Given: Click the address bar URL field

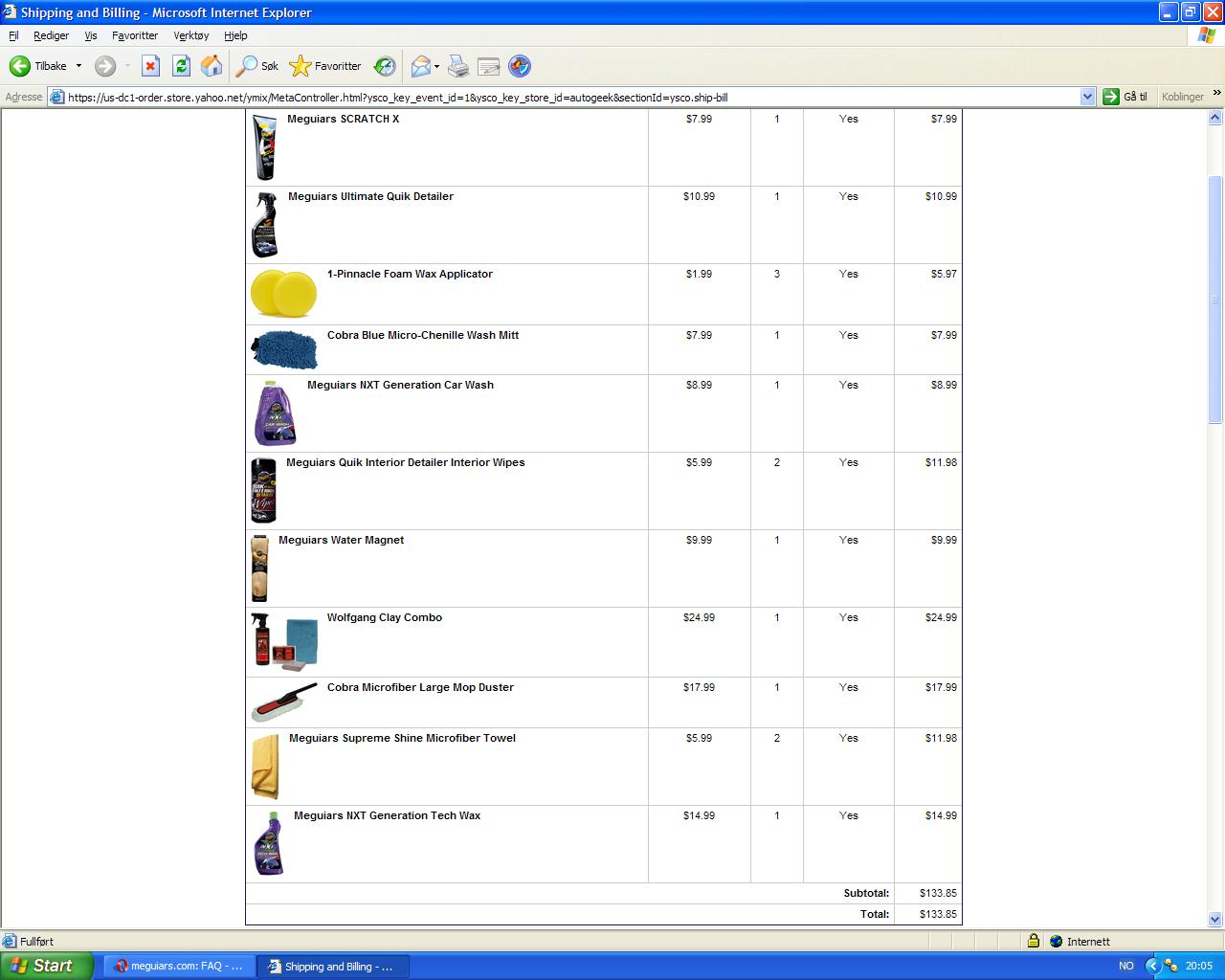Looking at the screenshot, I should (x=572, y=97).
